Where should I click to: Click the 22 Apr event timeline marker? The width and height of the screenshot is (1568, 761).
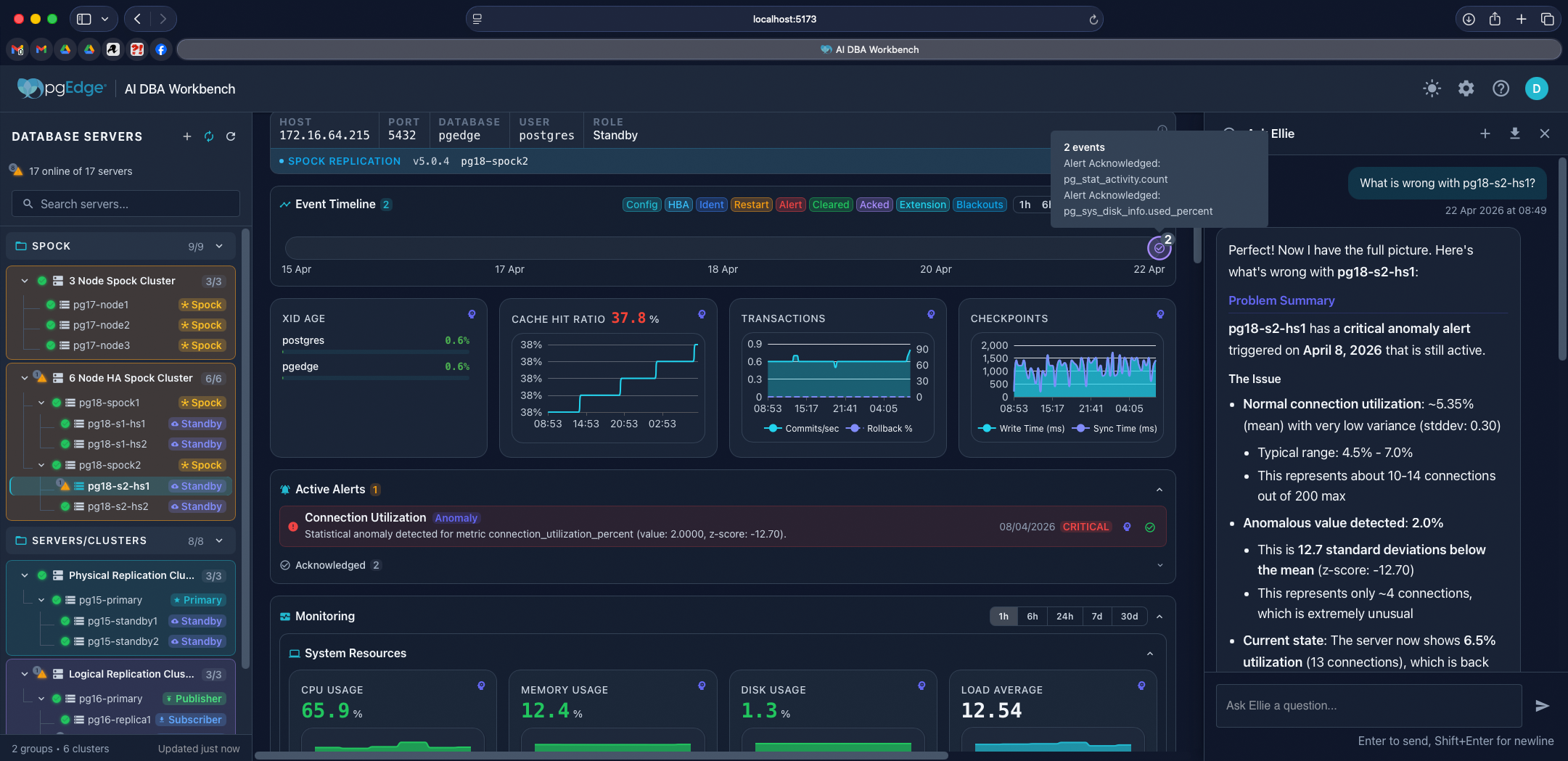click(x=1159, y=248)
